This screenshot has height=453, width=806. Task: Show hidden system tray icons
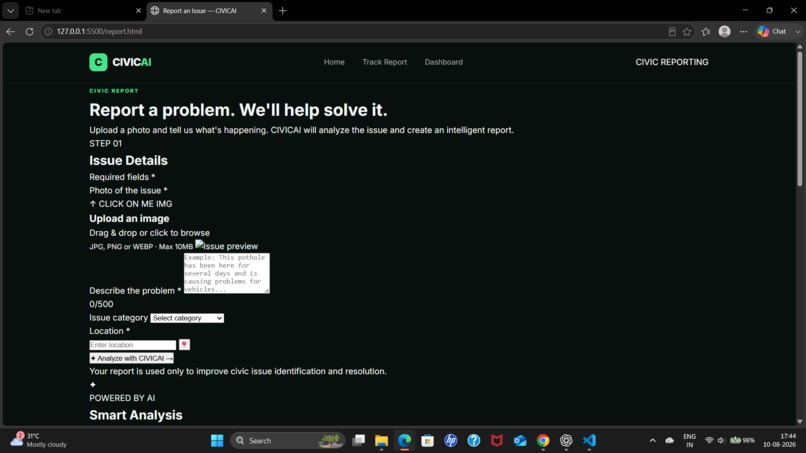652,441
